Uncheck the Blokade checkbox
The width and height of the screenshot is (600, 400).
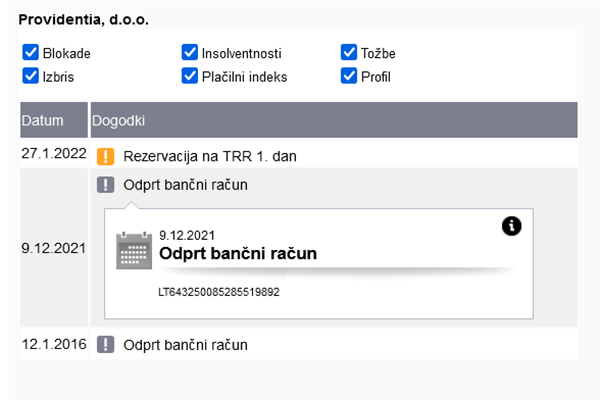click(x=30, y=53)
